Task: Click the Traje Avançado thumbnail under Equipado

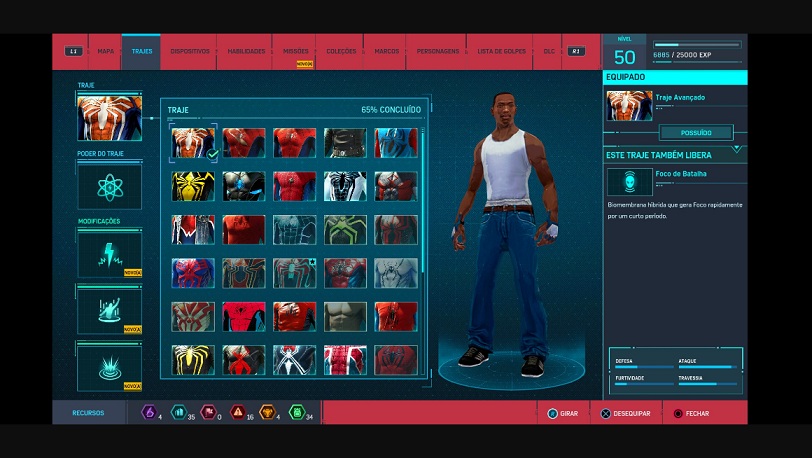Action: click(x=630, y=106)
